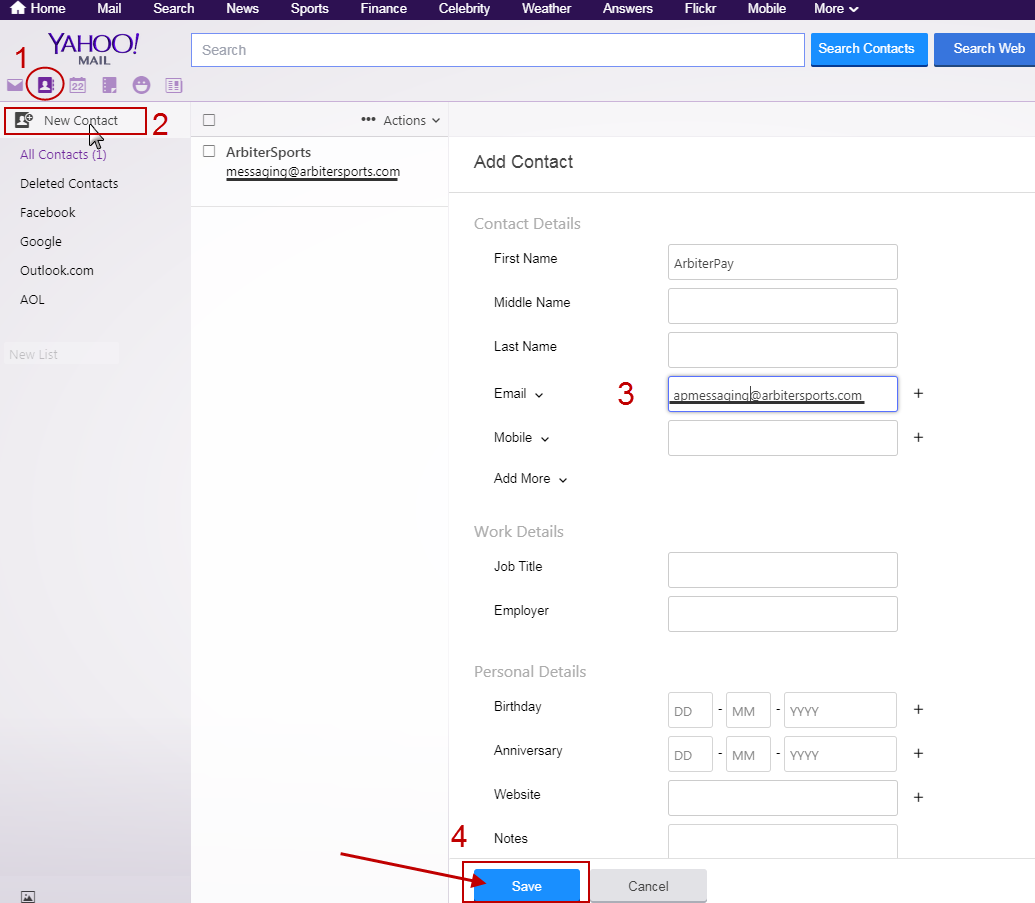Click the three-dots Actions icon
1035x903 pixels.
click(368, 119)
